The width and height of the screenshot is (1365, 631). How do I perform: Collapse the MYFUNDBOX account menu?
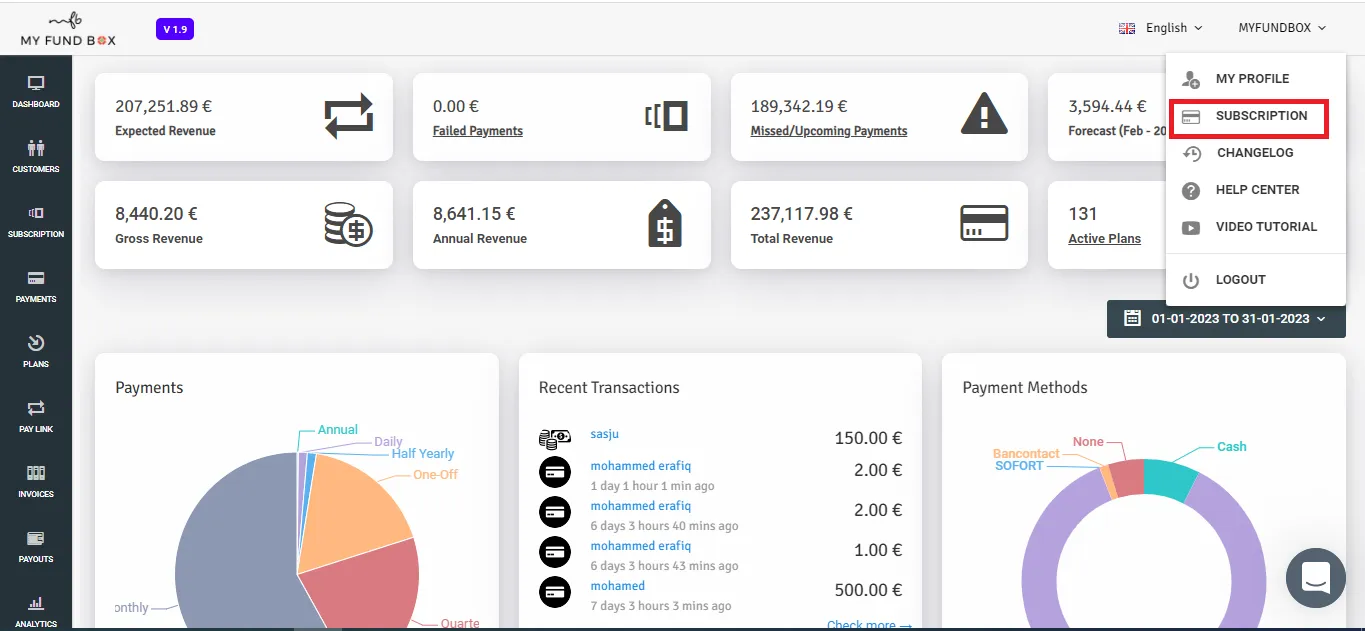(1282, 28)
